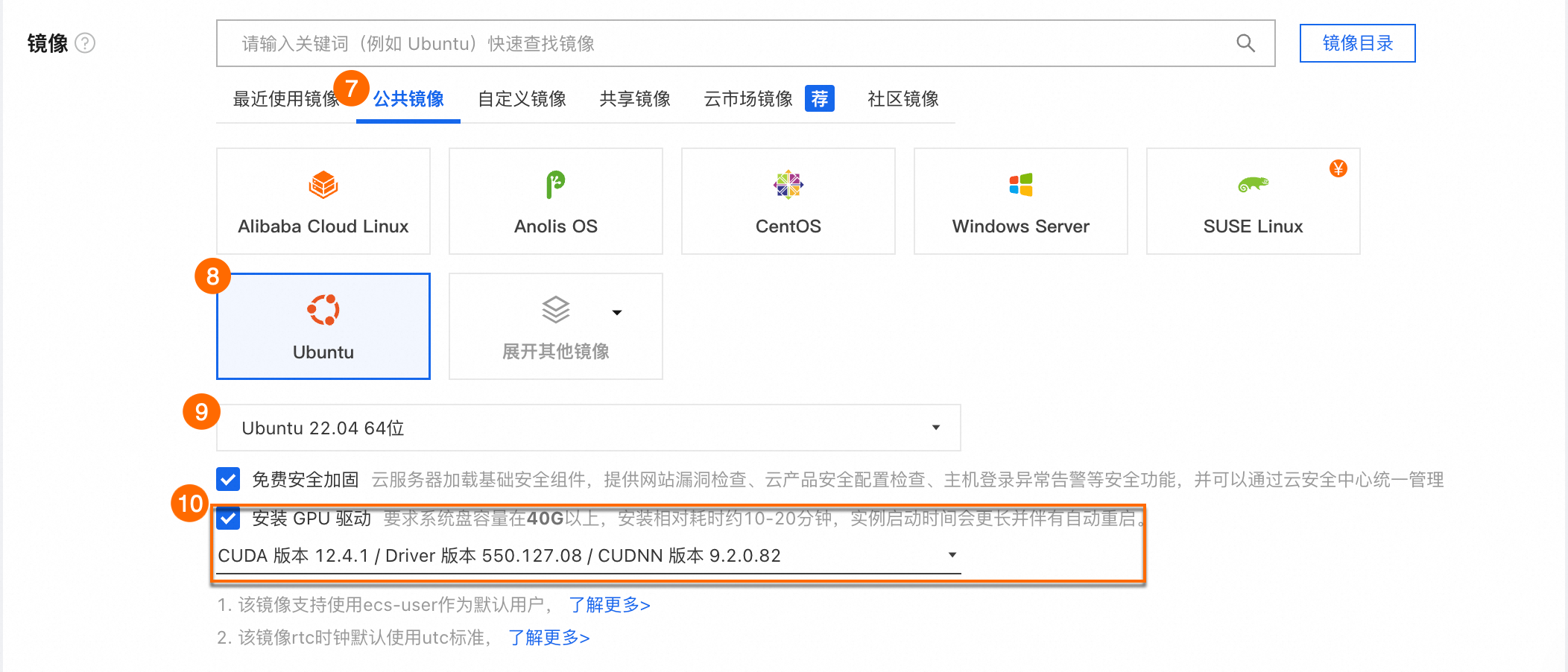The image size is (1568, 672).
Task: Open 了解更多 link about ecs-user default user
Action: pos(610,605)
